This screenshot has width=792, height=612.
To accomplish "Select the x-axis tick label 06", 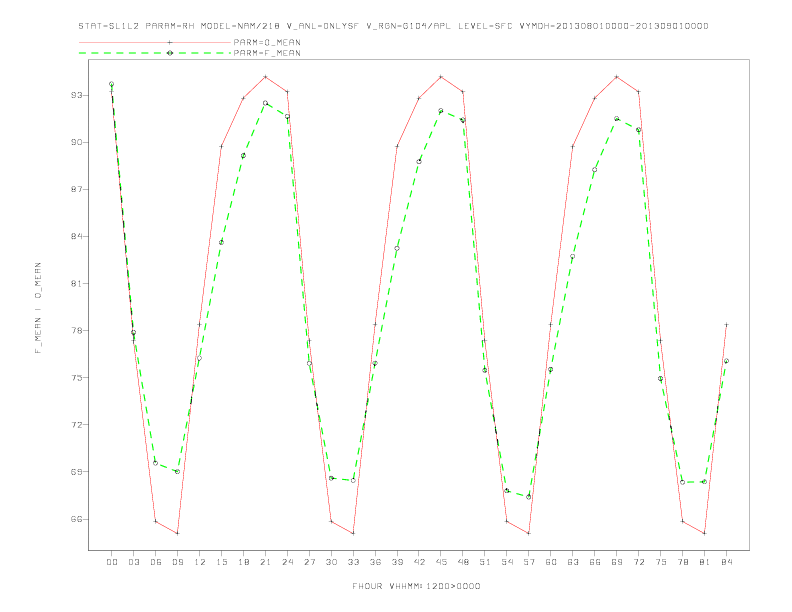I will tap(156, 562).
